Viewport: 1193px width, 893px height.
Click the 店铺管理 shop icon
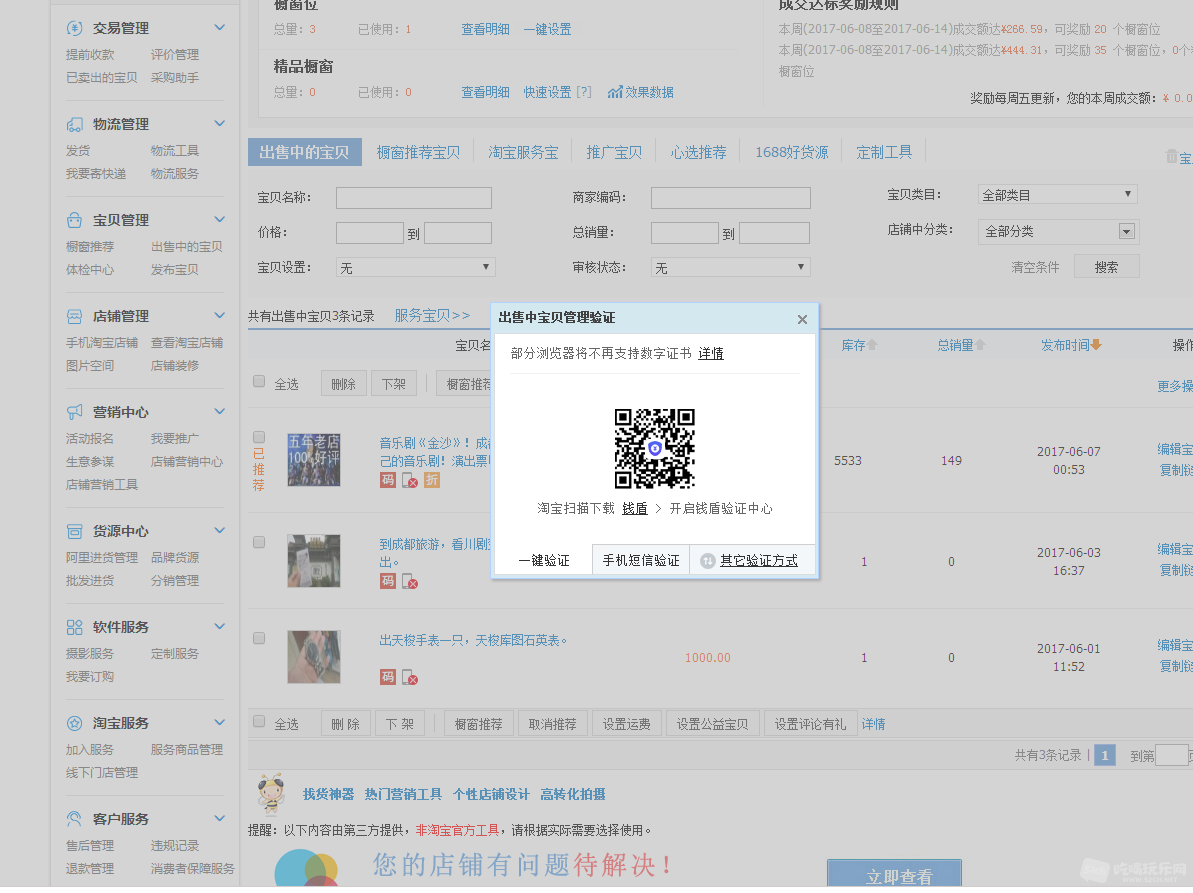(75, 316)
